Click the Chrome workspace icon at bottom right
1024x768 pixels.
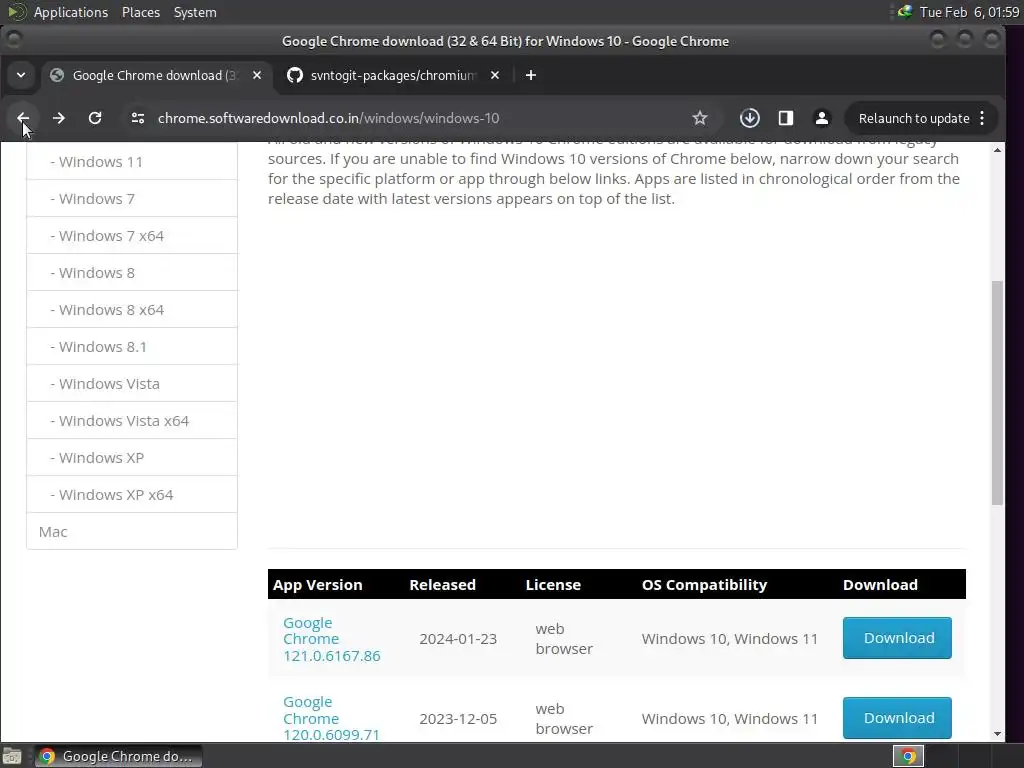908,756
